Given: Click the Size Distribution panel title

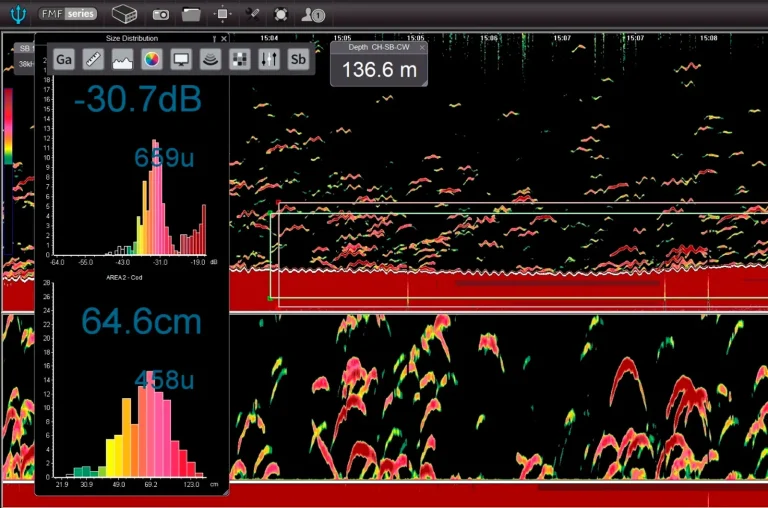Looking at the screenshot, I should tap(132, 38).
